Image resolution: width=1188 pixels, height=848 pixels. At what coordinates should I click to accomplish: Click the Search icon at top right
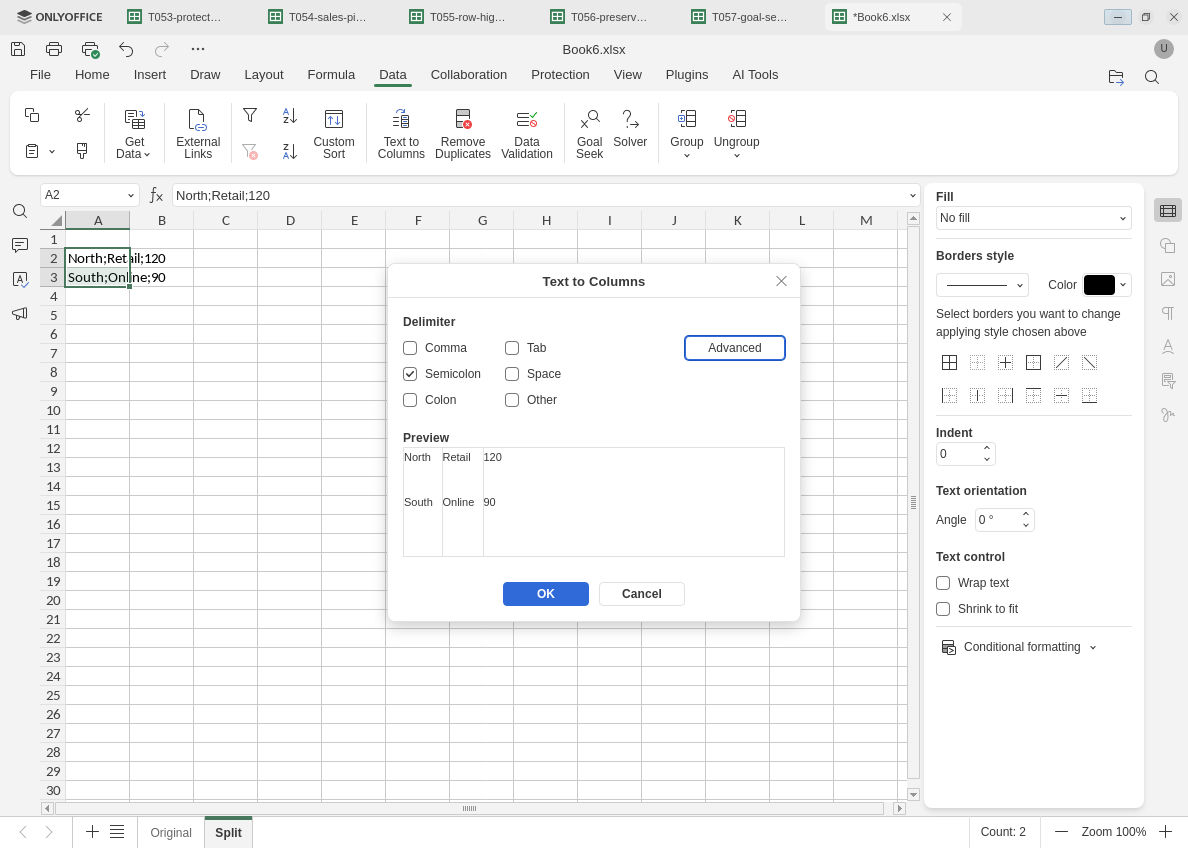(x=1152, y=77)
